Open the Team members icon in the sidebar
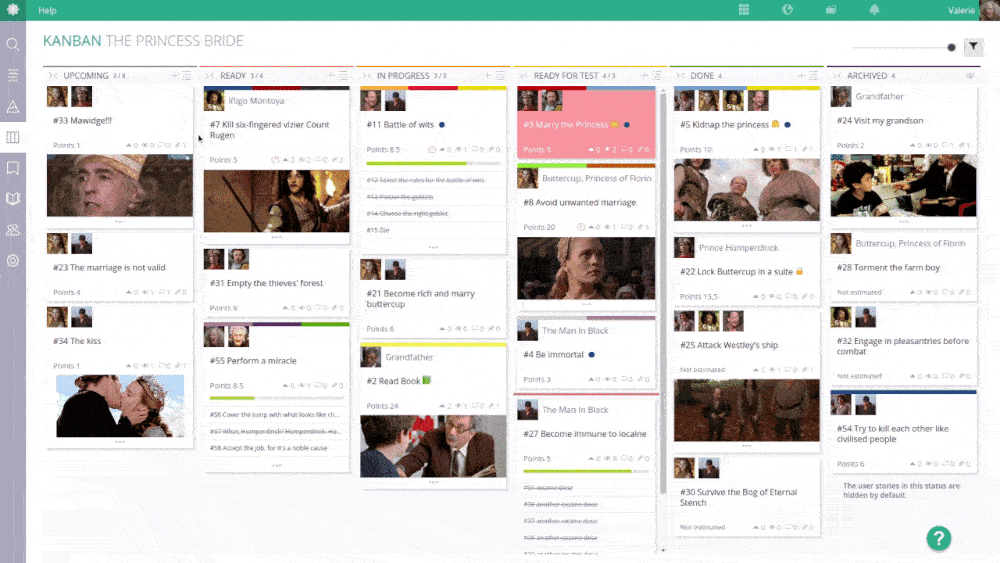The image size is (1000, 563). tap(13, 230)
